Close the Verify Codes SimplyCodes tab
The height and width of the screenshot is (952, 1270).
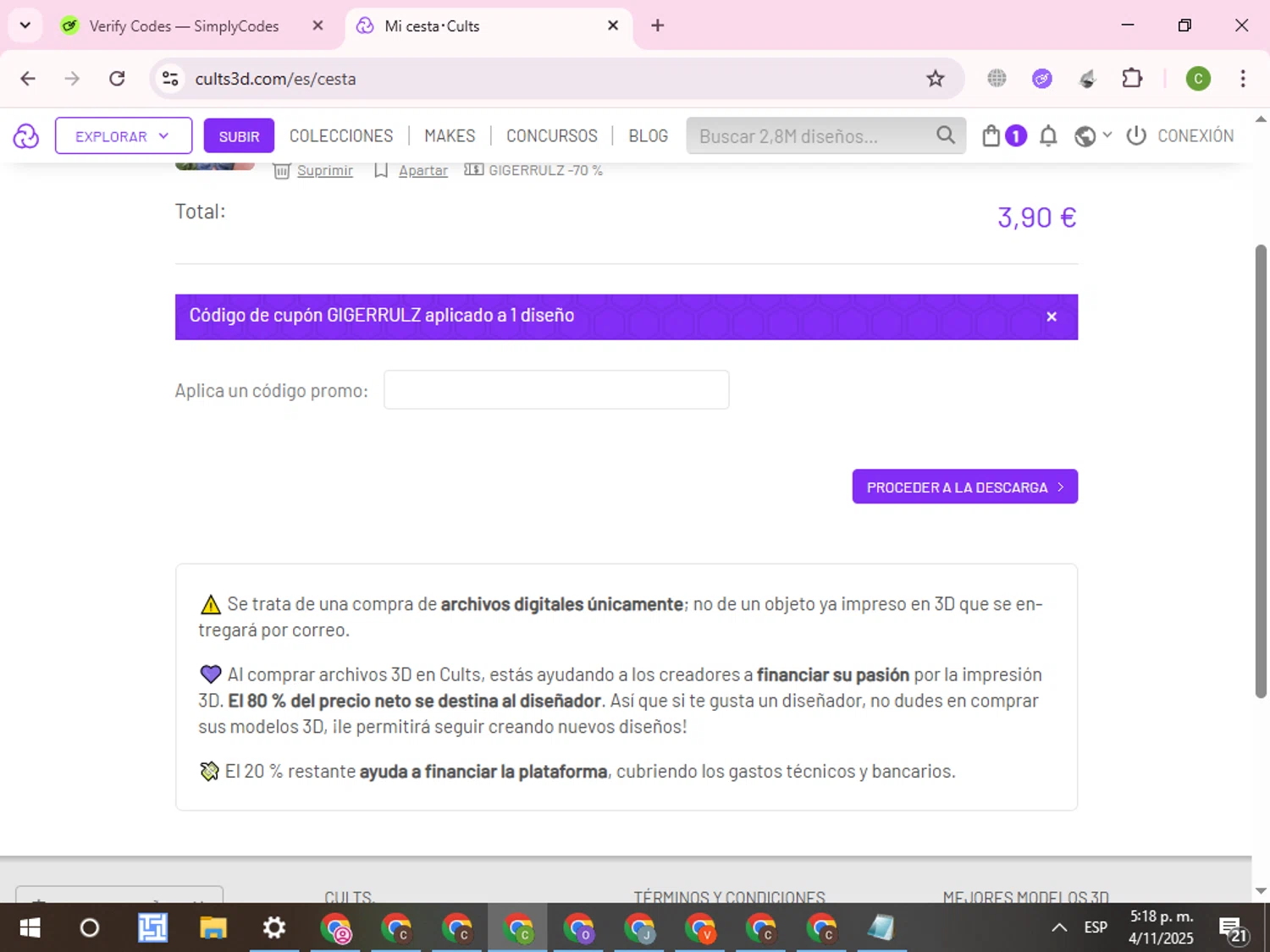[x=318, y=25]
